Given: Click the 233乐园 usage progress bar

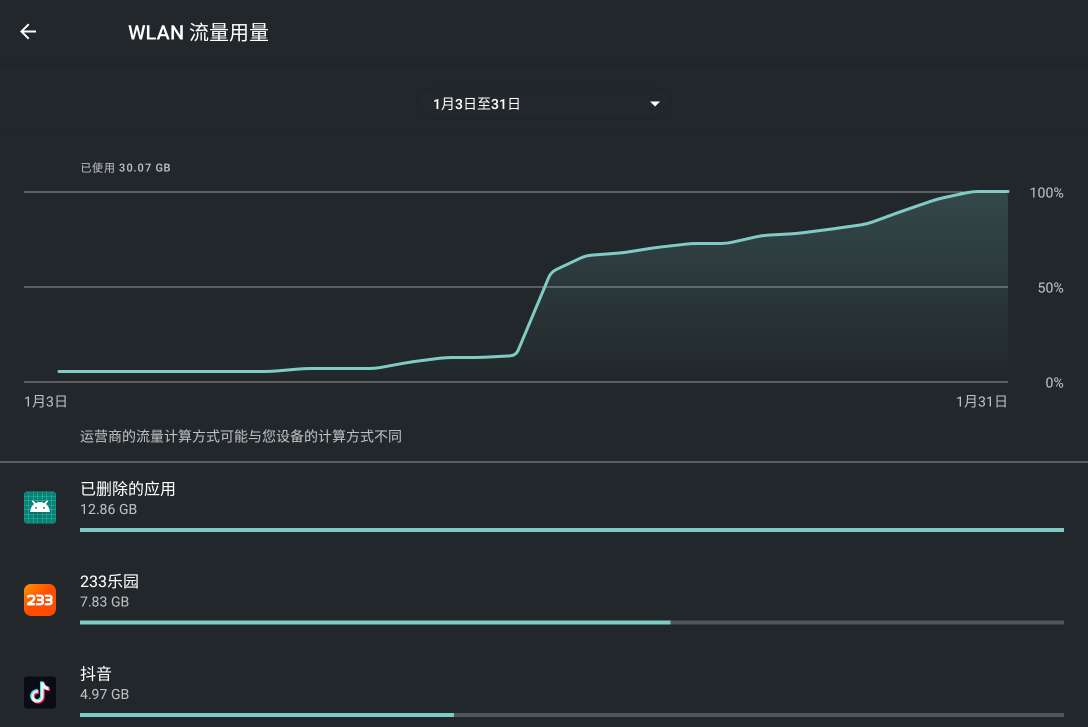Looking at the screenshot, I should click(x=571, y=622).
